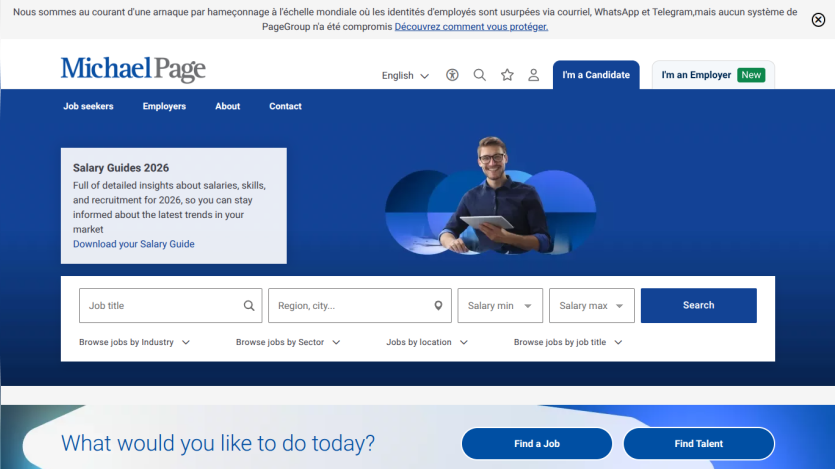The image size is (835, 469).
Task: Open the accessibility options icon
Action: [x=452, y=75]
